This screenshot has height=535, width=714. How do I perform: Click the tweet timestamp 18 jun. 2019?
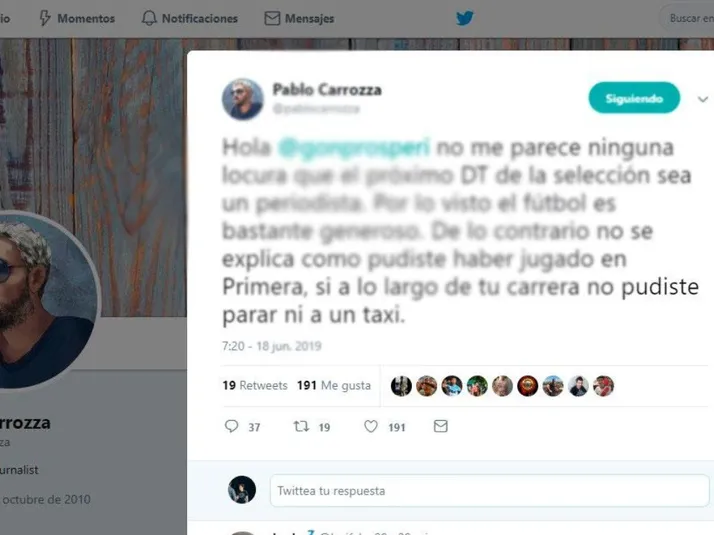271,346
